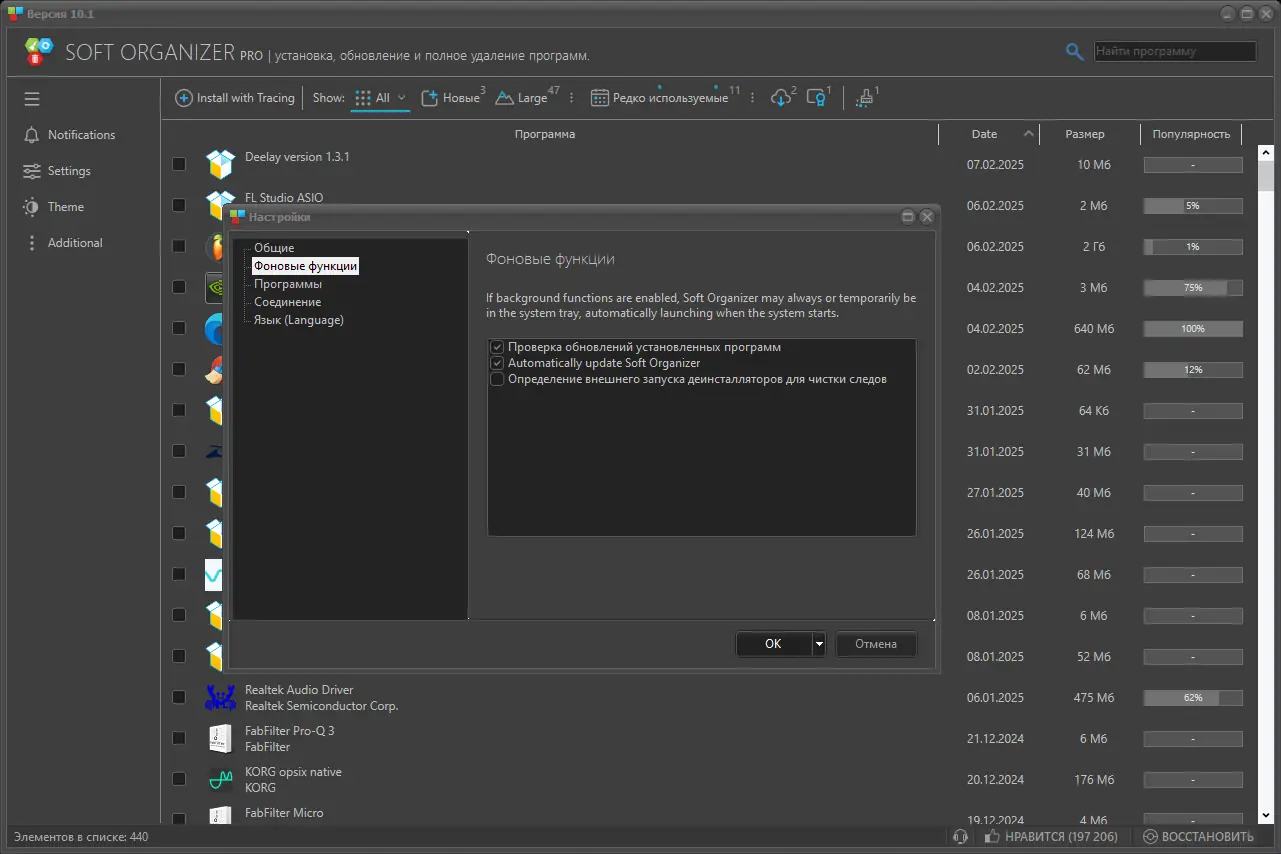Screen dimensions: 1281x854
Task: Click the 75% popularity bar
Action: click(1193, 288)
